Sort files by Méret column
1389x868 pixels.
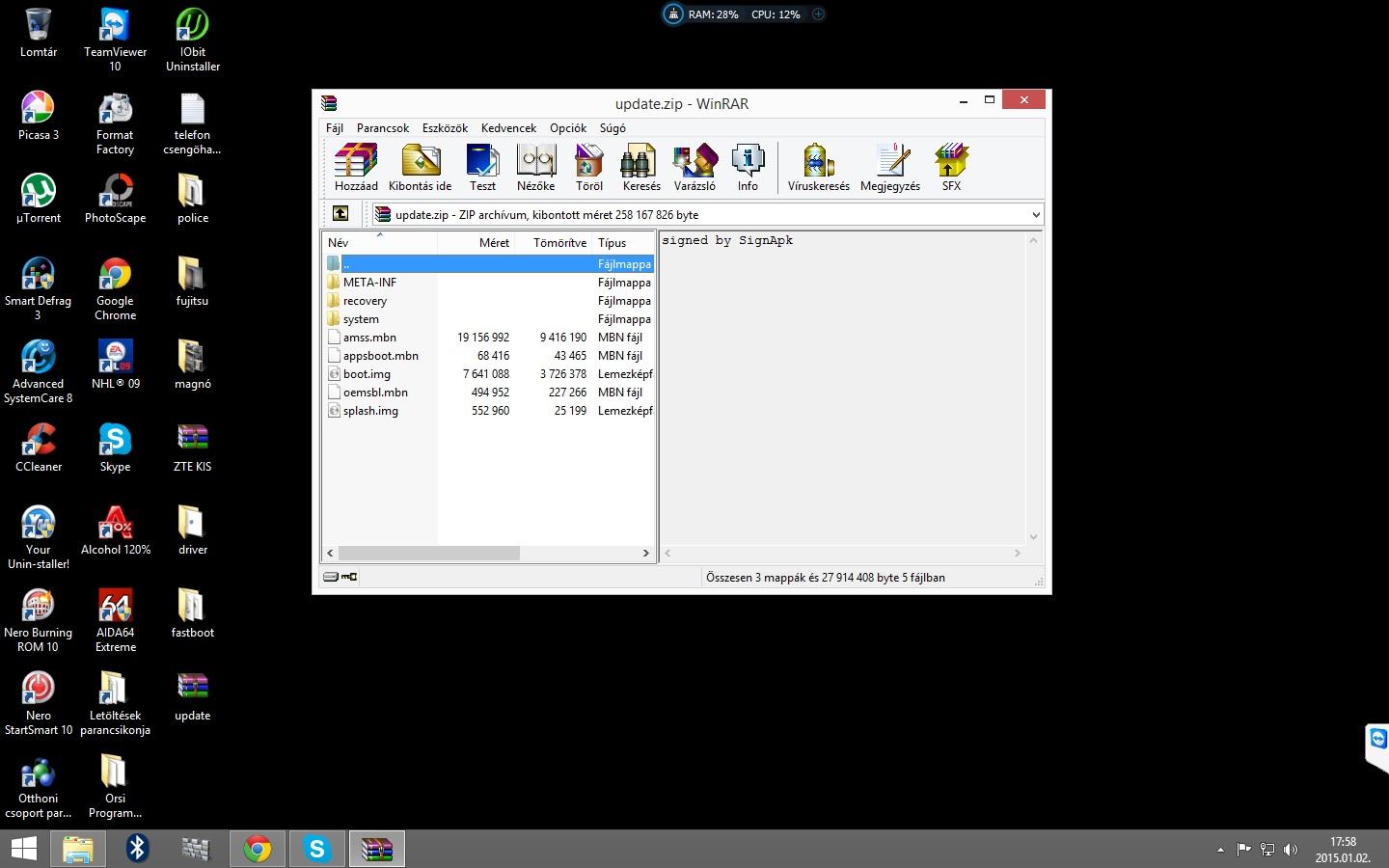click(x=476, y=242)
